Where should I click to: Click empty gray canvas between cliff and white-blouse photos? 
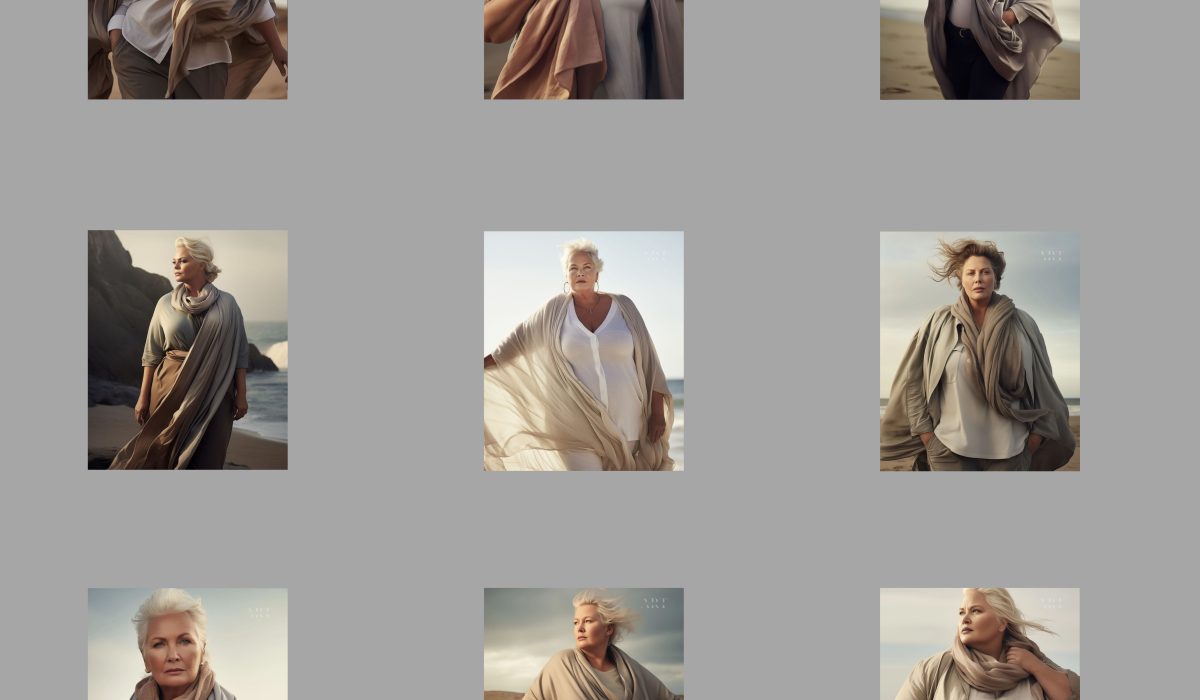point(385,350)
